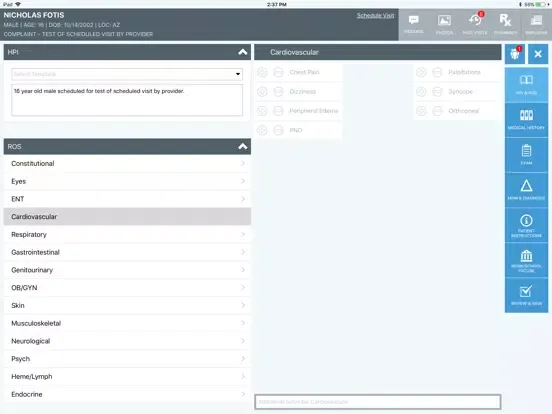This screenshot has width=552, height=414.
Task: Open the Exam clipboard section
Action: coord(526,155)
